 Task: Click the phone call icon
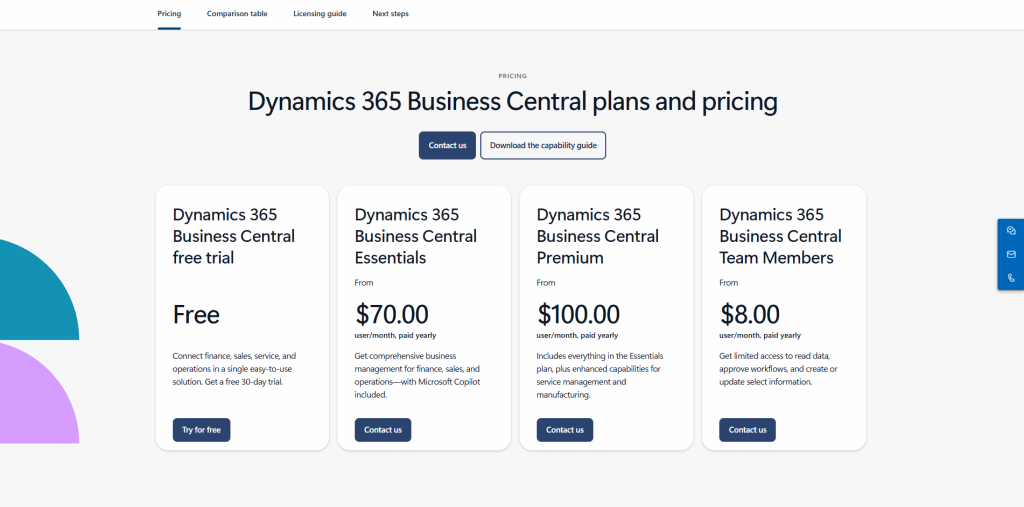click(x=1011, y=278)
